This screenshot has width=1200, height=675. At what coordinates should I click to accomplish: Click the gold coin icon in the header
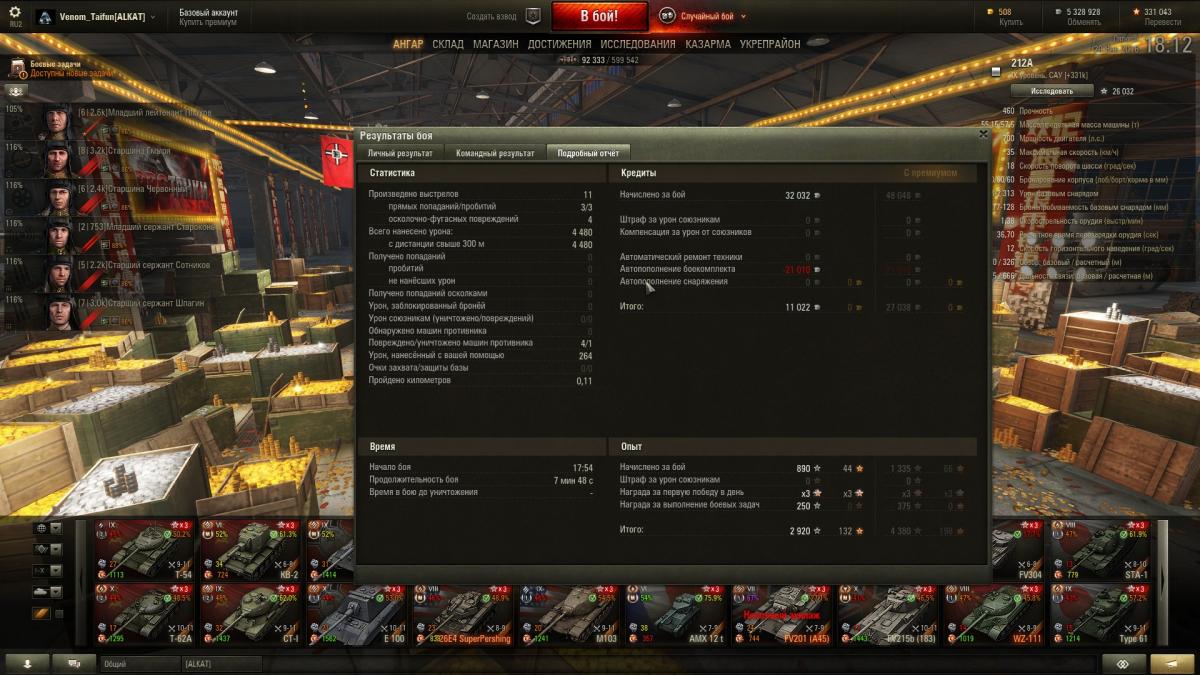(x=990, y=12)
